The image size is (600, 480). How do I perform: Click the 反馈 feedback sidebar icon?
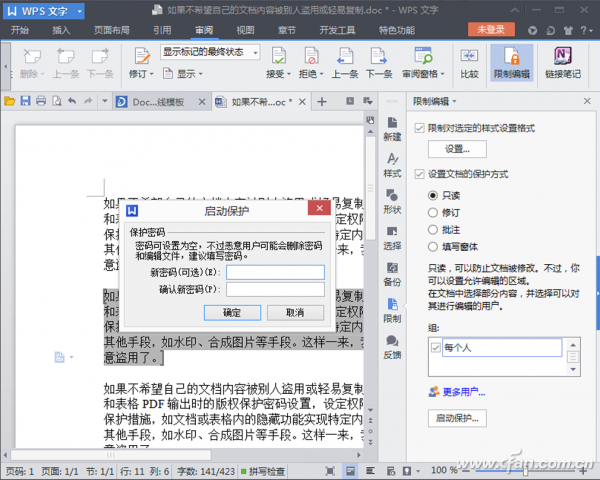tap(392, 345)
